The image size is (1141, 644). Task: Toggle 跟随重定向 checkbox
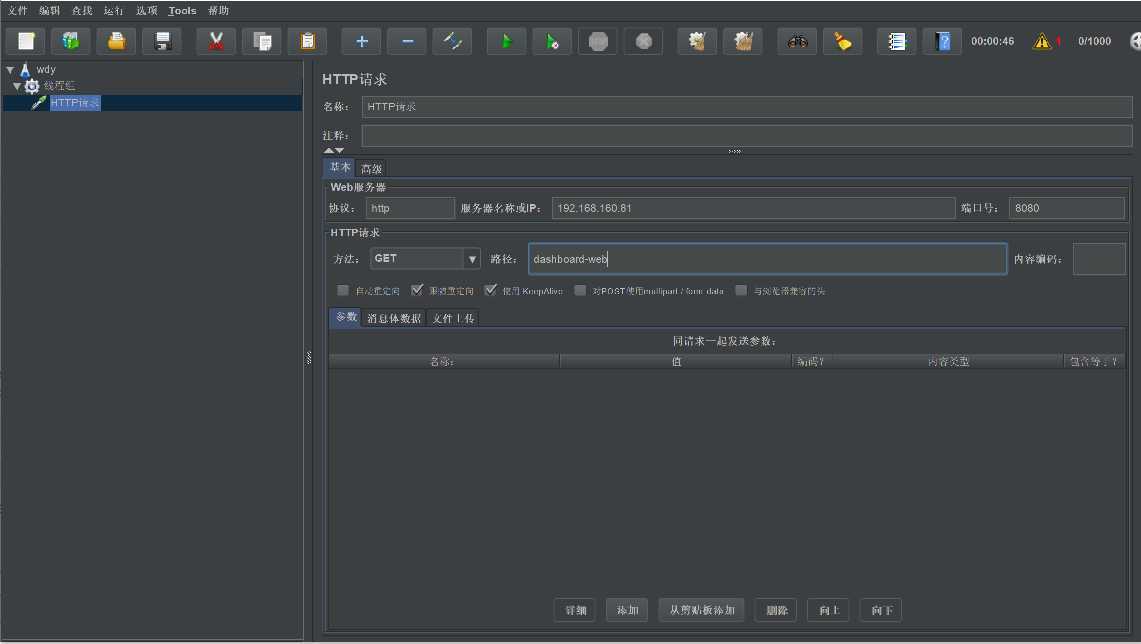coord(417,290)
